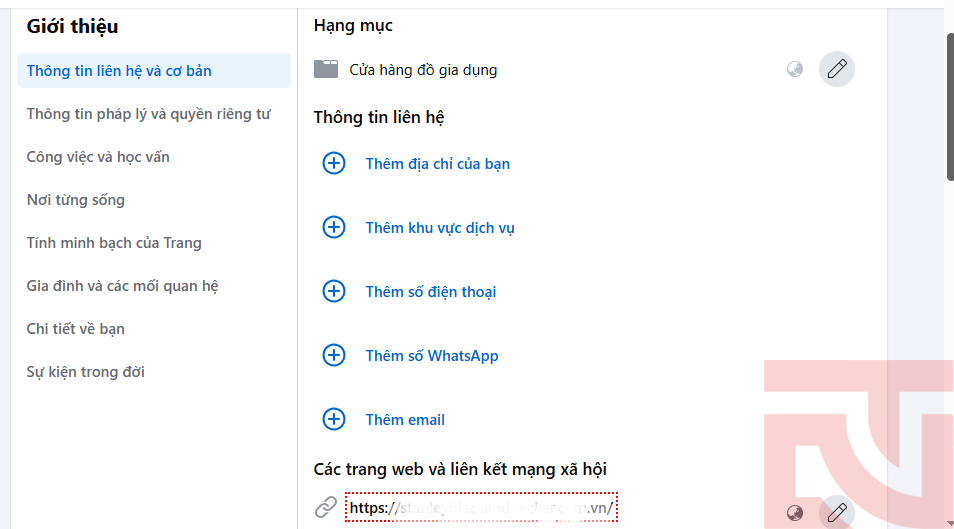Click plus icon for Thêm khu vực dịch vụ

coord(333,227)
